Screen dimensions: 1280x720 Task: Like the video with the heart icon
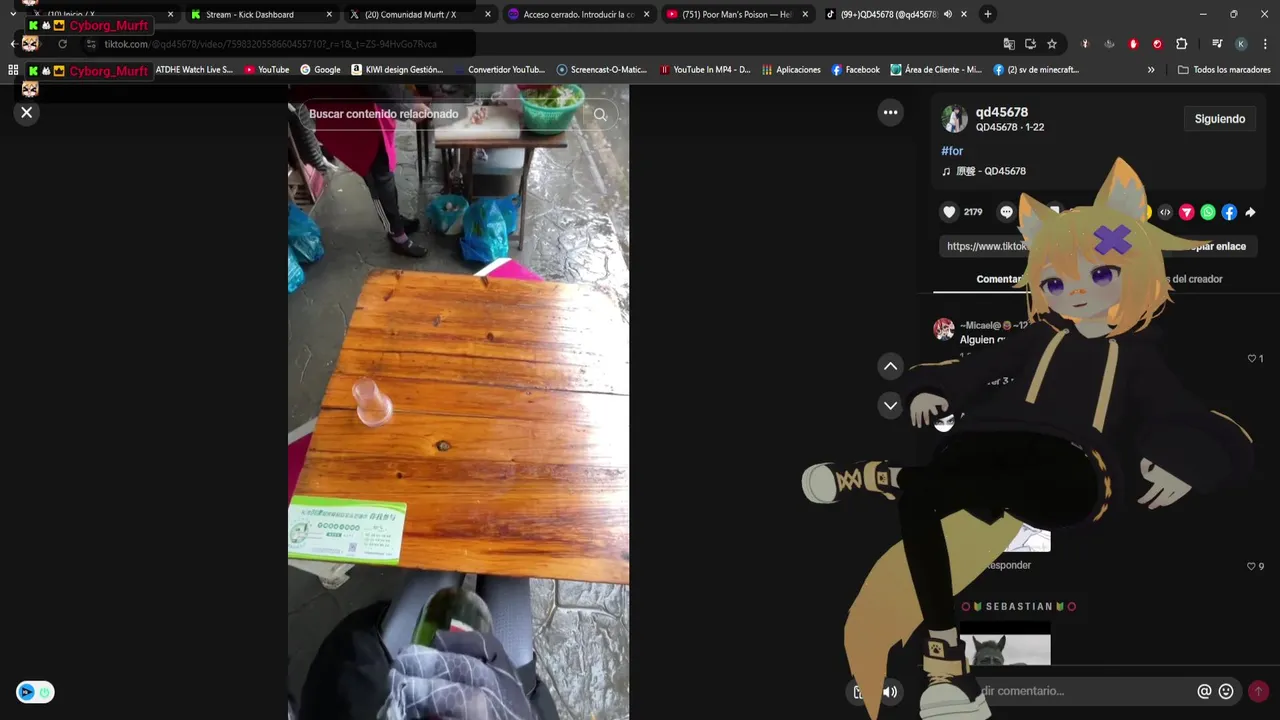point(949,212)
